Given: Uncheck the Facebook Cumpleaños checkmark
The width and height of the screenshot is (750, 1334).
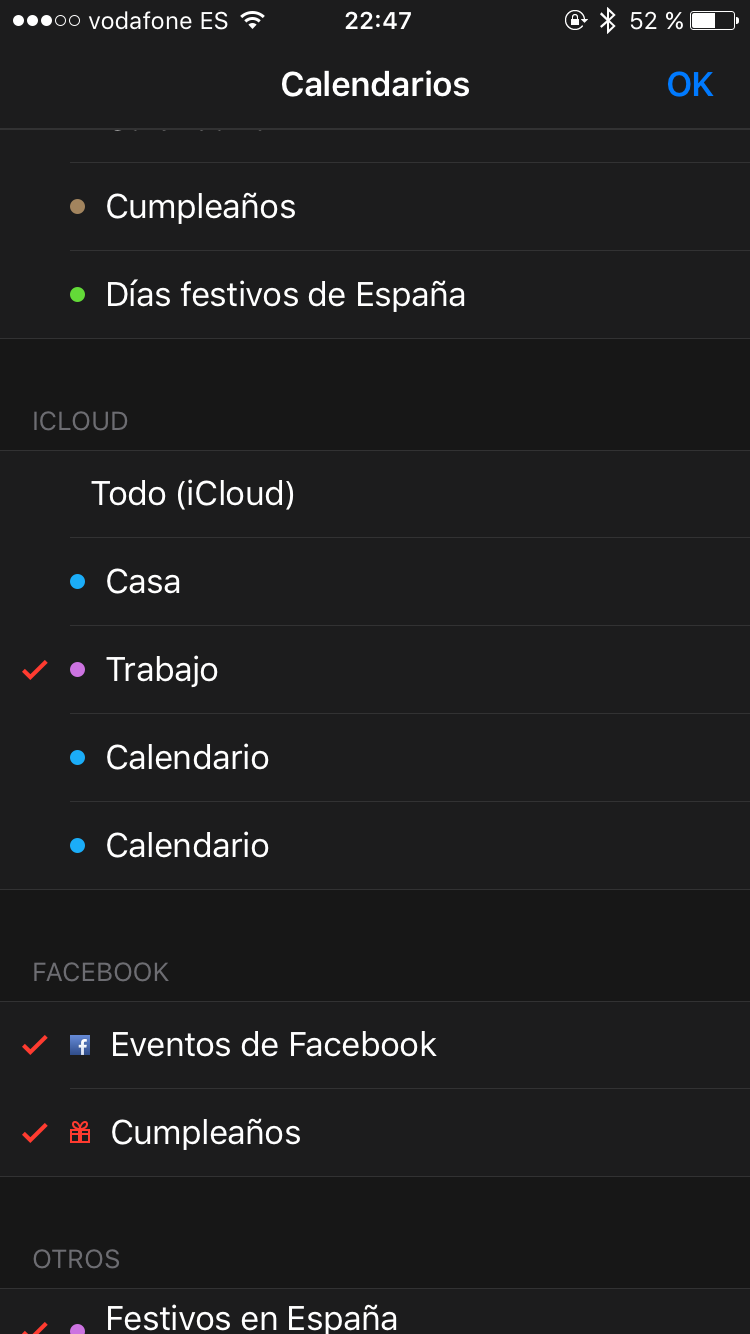Looking at the screenshot, I should [35, 1133].
